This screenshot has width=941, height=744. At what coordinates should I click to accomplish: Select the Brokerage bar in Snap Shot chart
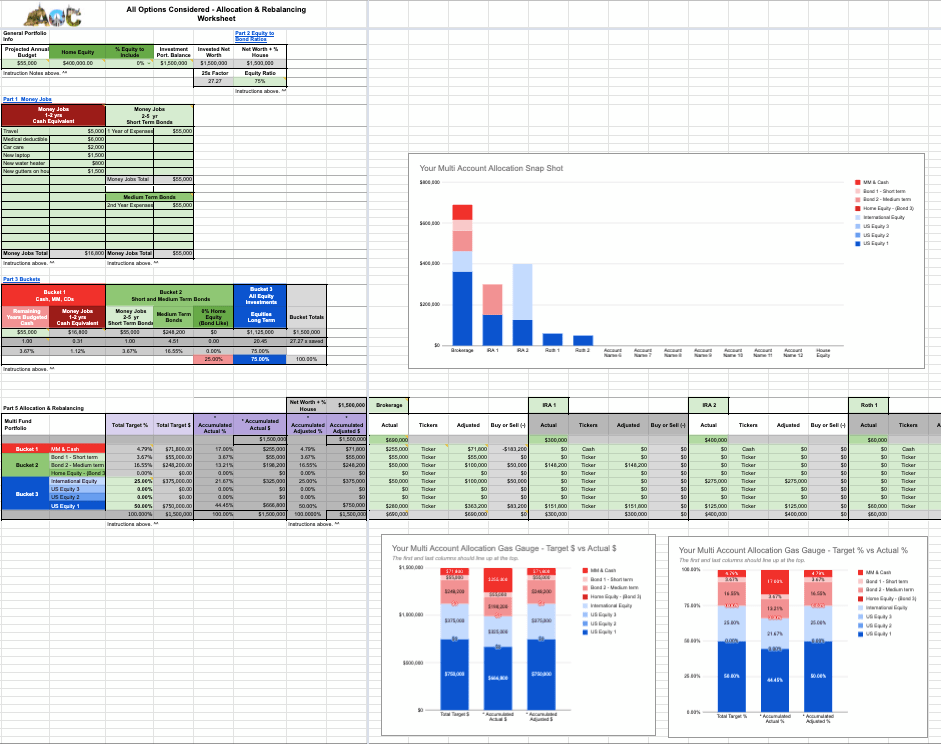click(x=462, y=275)
